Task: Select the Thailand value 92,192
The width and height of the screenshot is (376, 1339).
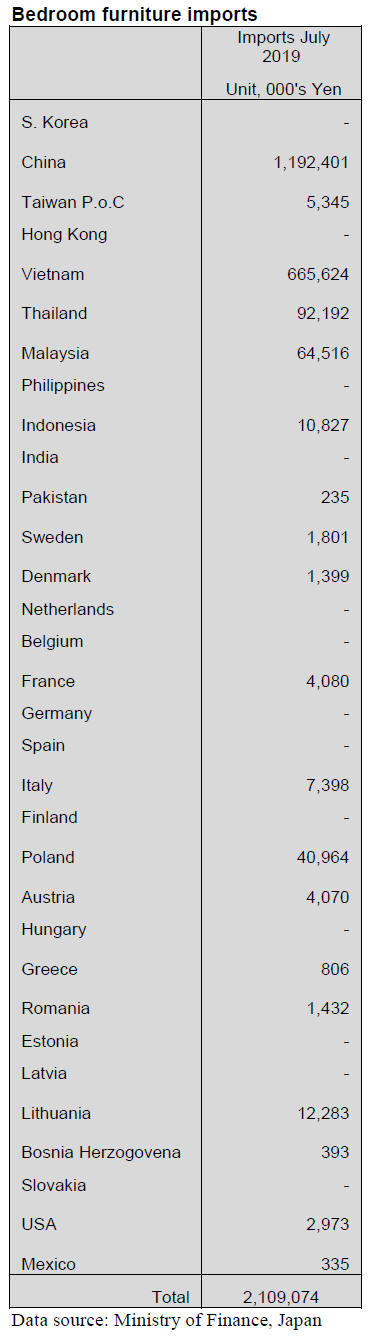Action: (x=323, y=313)
